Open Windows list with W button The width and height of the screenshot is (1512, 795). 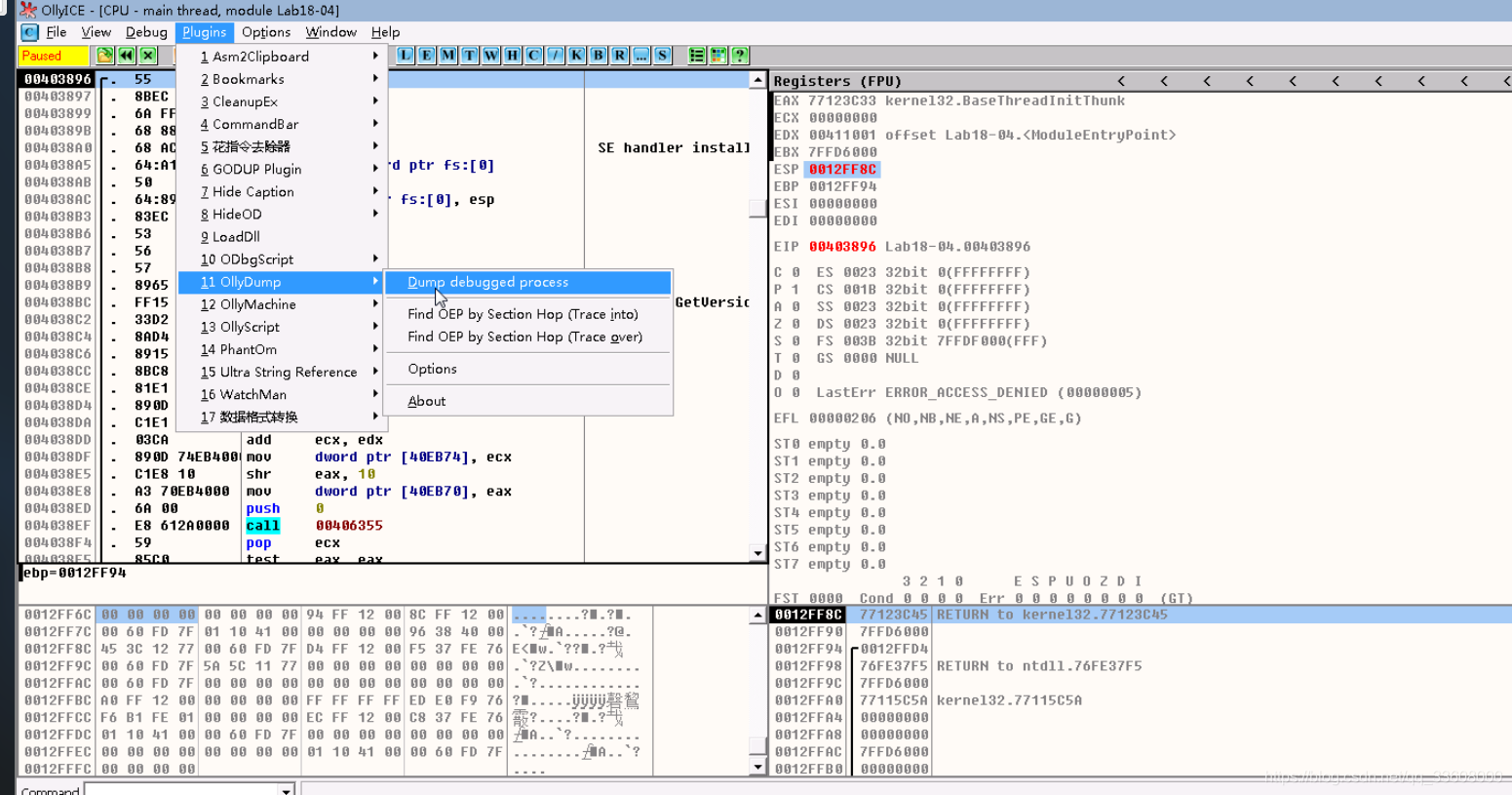(x=491, y=55)
